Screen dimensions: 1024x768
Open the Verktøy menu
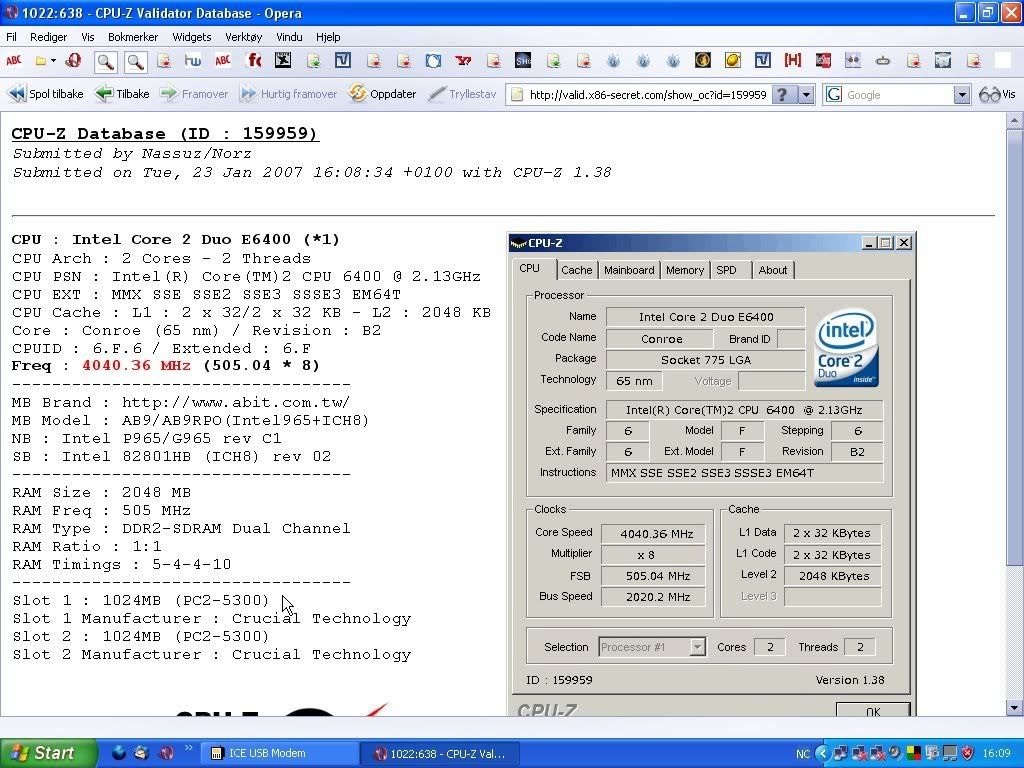244,37
